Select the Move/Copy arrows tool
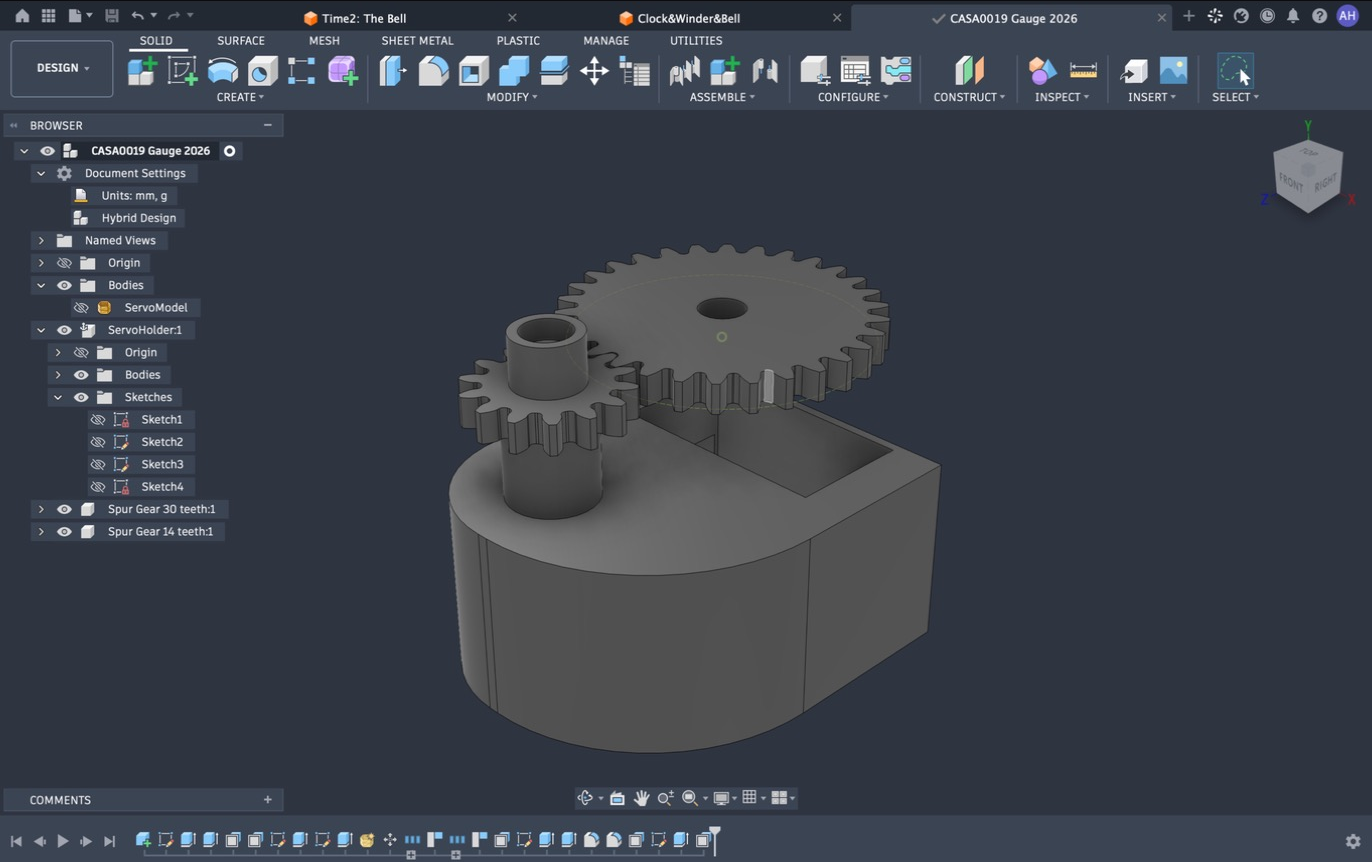1372x862 pixels. click(594, 71)
